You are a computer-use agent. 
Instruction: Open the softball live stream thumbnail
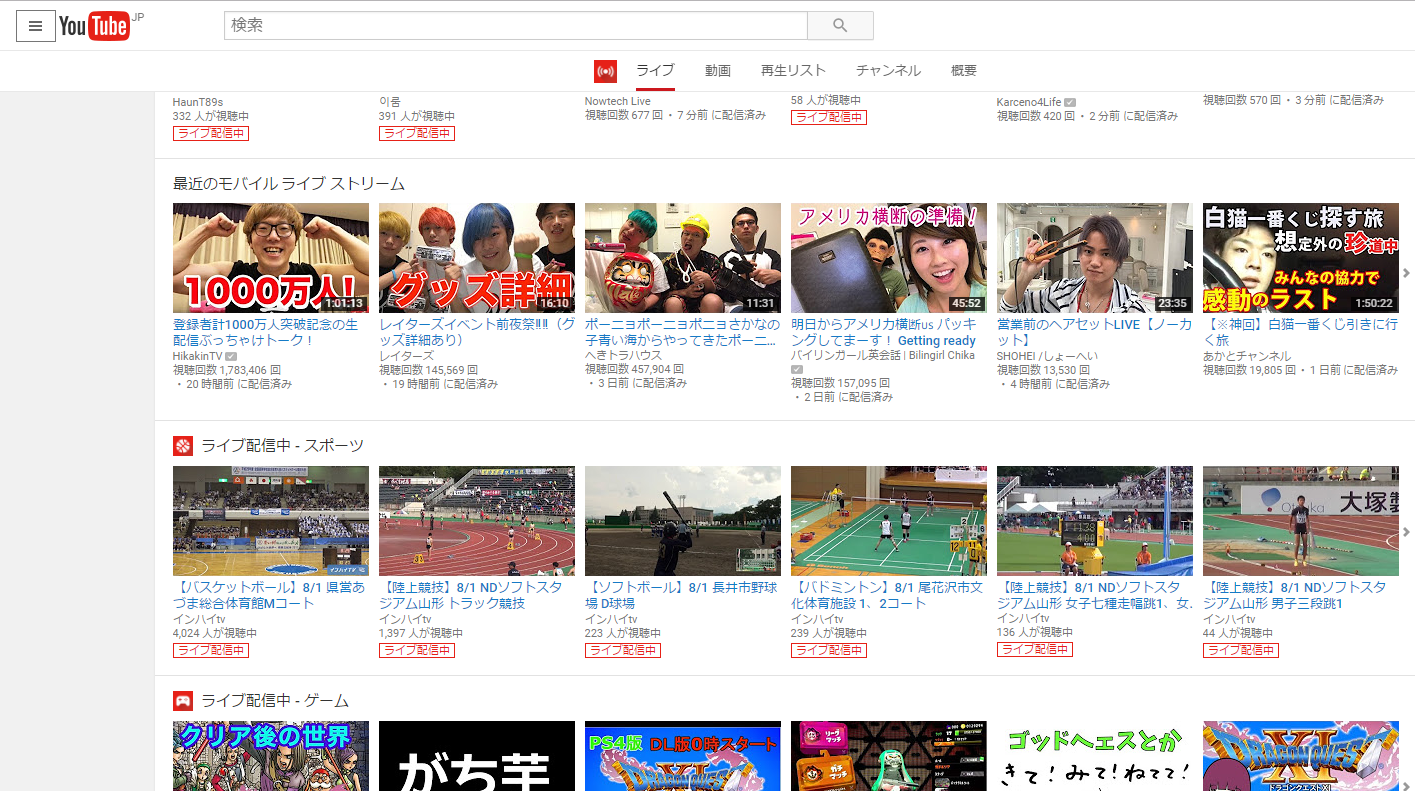(683, 521)
